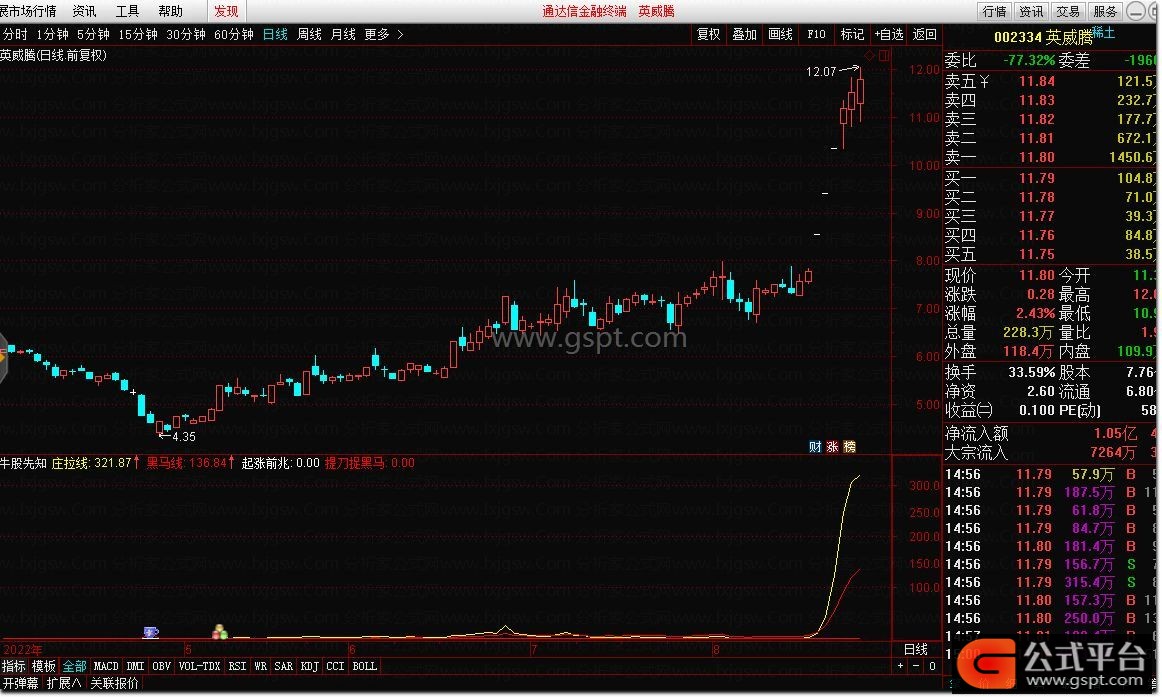The width and height of the screenshot is (1162, 697).
Task: Select the 日线 daily timeframe
Action: click(x=275, y=34)
